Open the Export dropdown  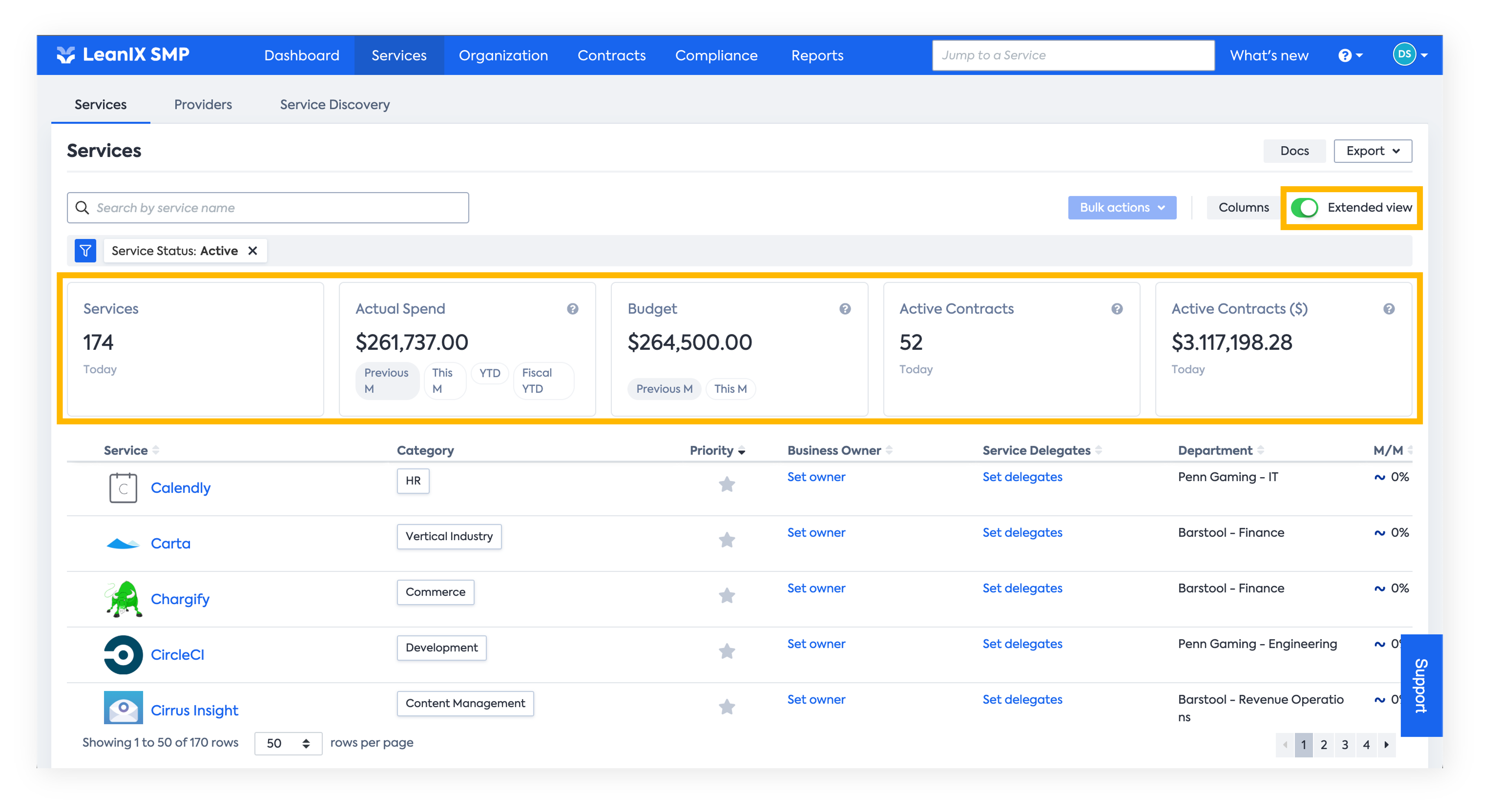(x=1373, y=151)
